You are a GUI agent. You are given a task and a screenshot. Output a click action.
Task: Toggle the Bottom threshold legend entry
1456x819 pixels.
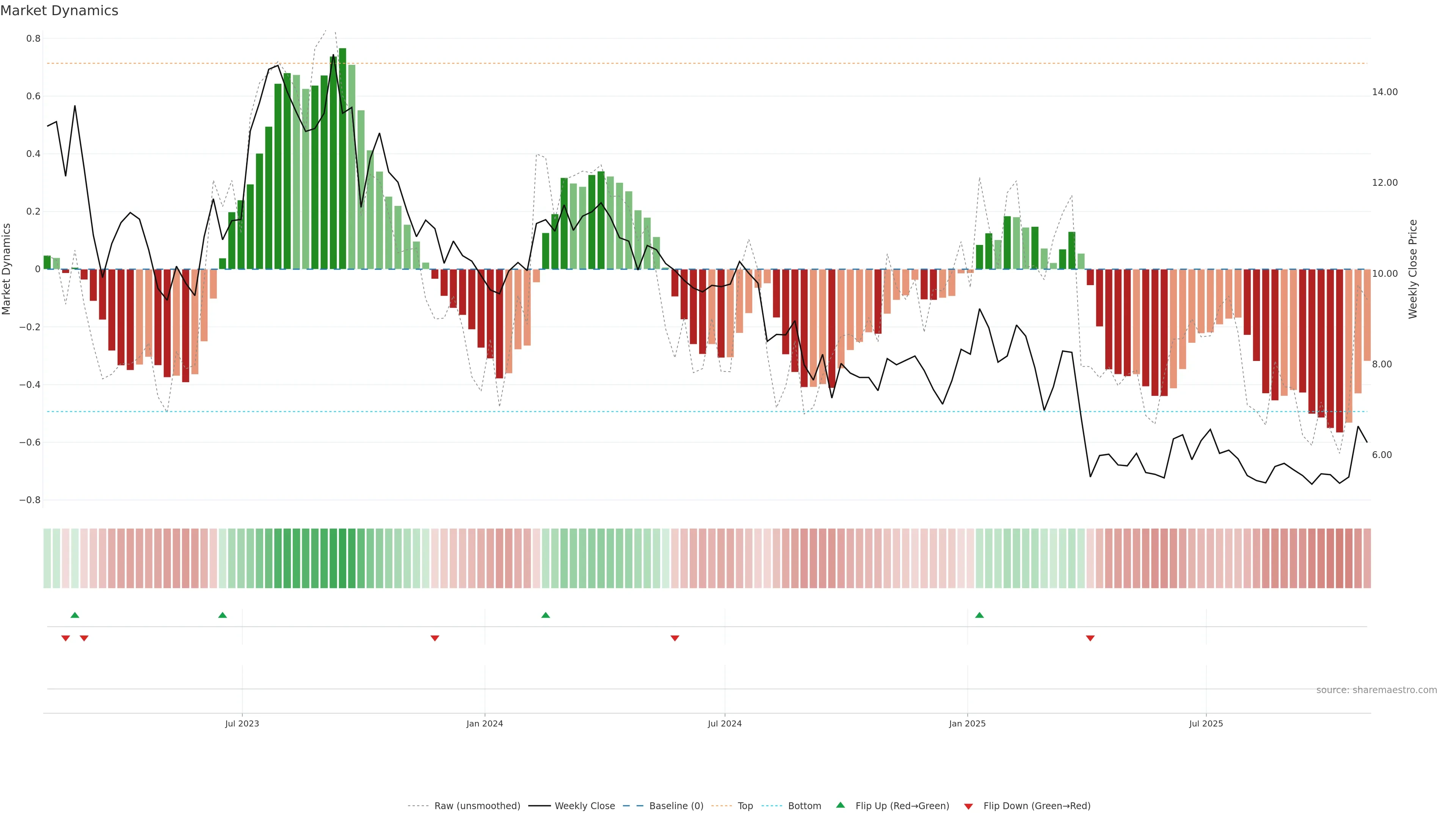(x=804, y=806)
